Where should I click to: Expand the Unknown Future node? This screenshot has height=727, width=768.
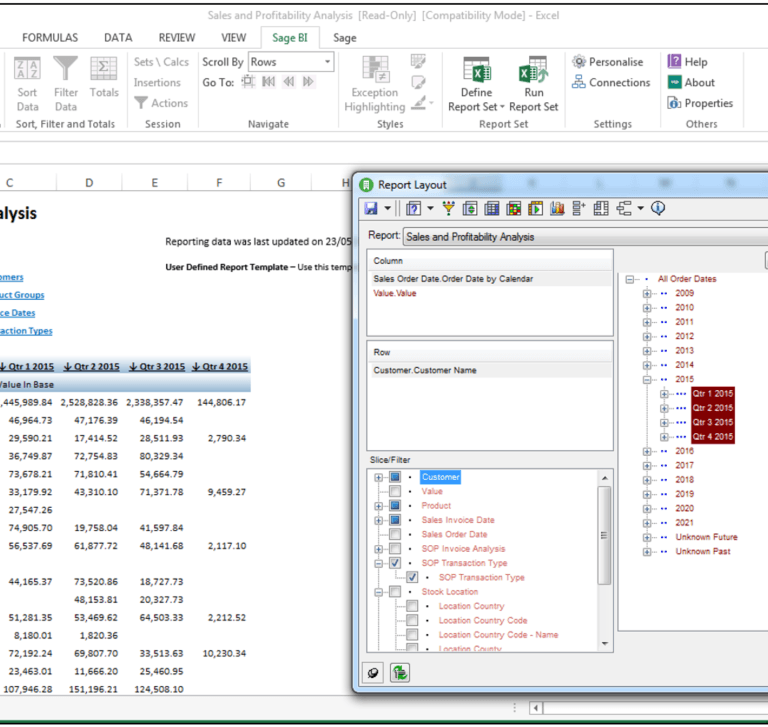[x=647, y=537]
